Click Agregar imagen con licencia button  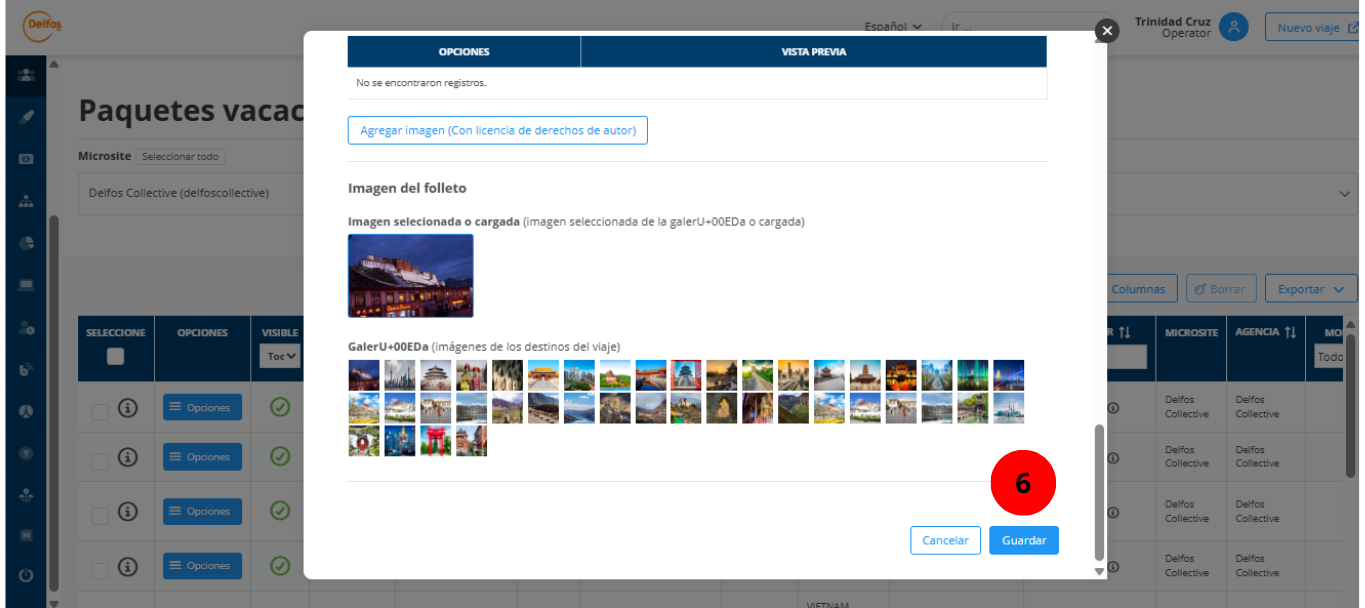pyautogui.click(x=497, y=130)
